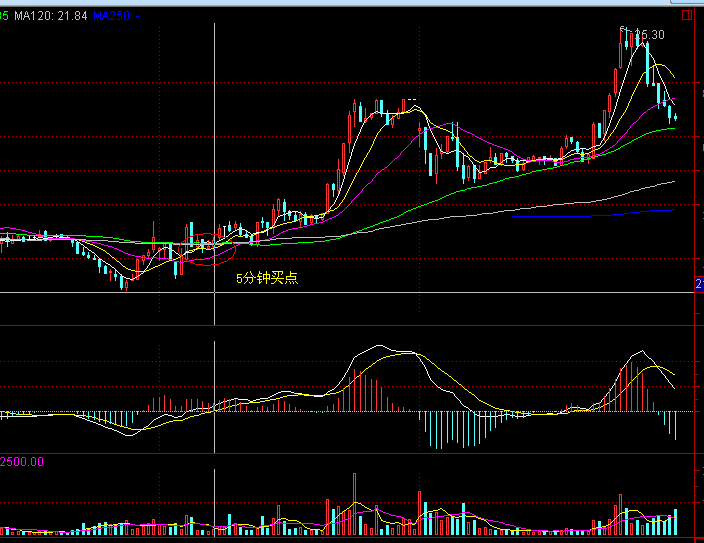
Task: Click the blue MA250 indicator label
Action: (x=115, y=16)
